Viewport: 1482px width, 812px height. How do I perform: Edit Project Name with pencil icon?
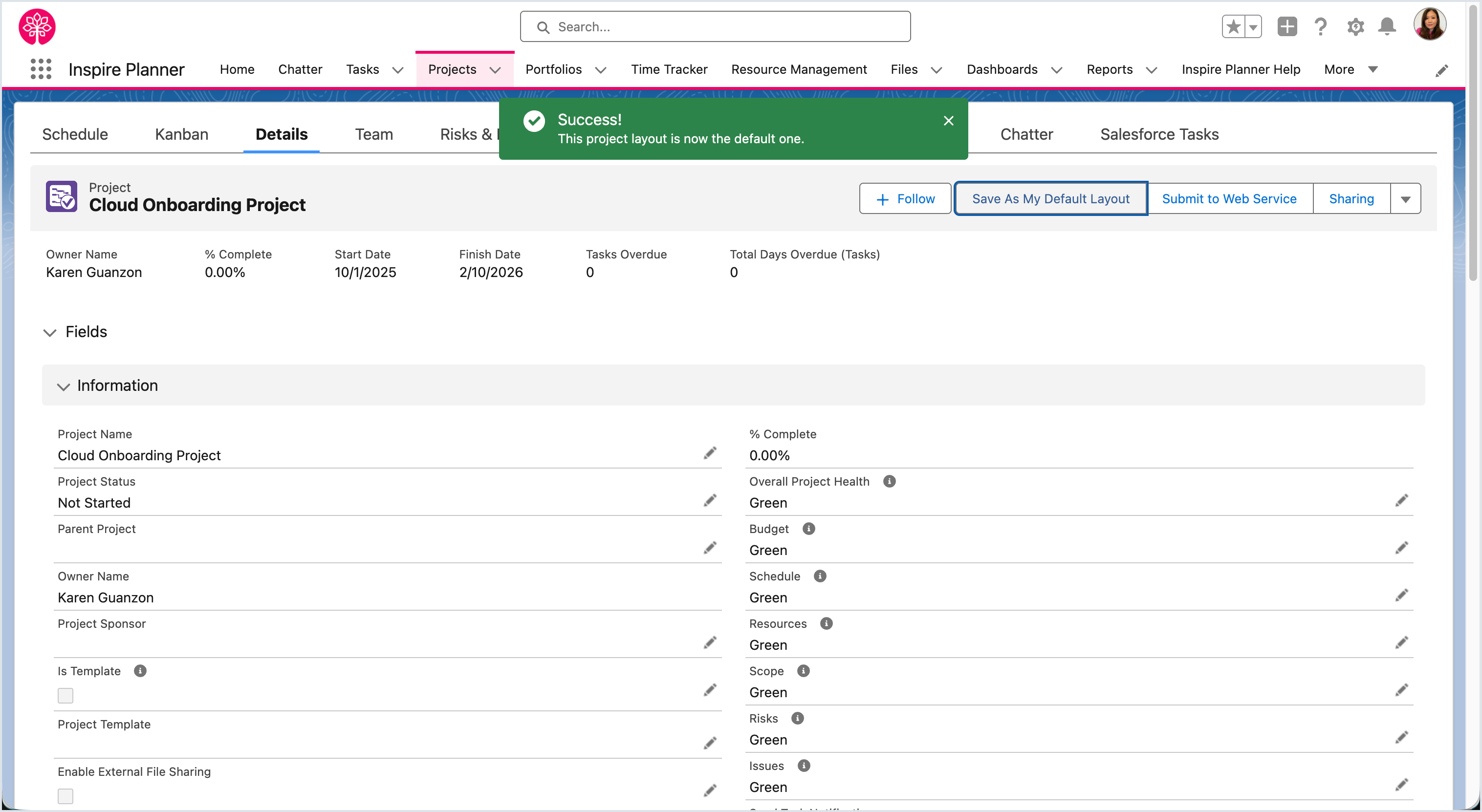pyautogui.click(x=710, y=453)
